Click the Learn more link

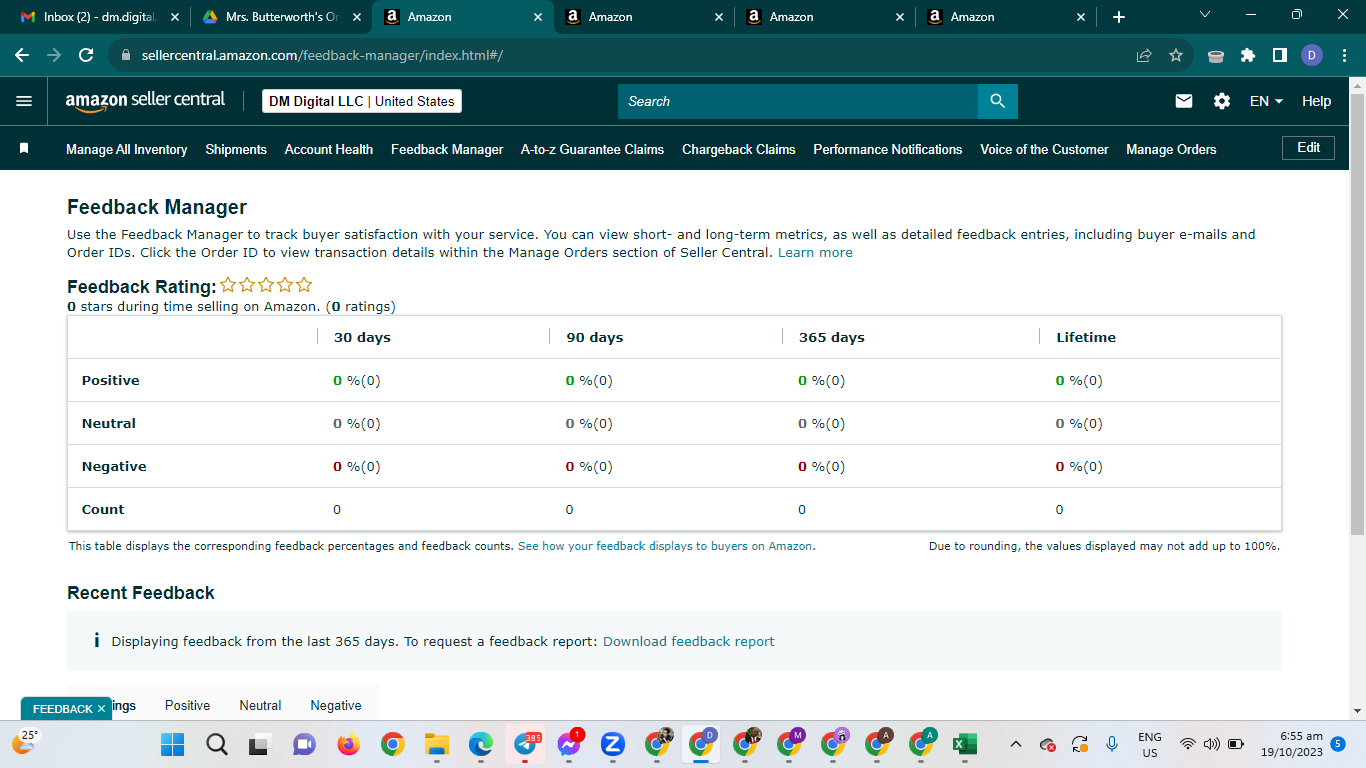click(x=815, y=253)
